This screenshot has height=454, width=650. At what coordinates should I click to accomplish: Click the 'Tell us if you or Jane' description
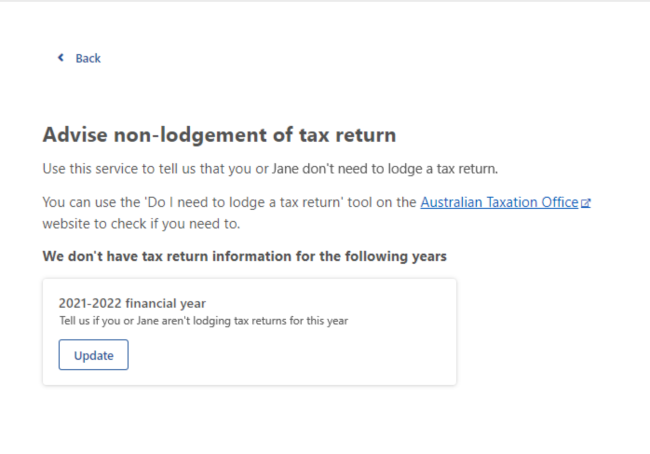point(204,321)
